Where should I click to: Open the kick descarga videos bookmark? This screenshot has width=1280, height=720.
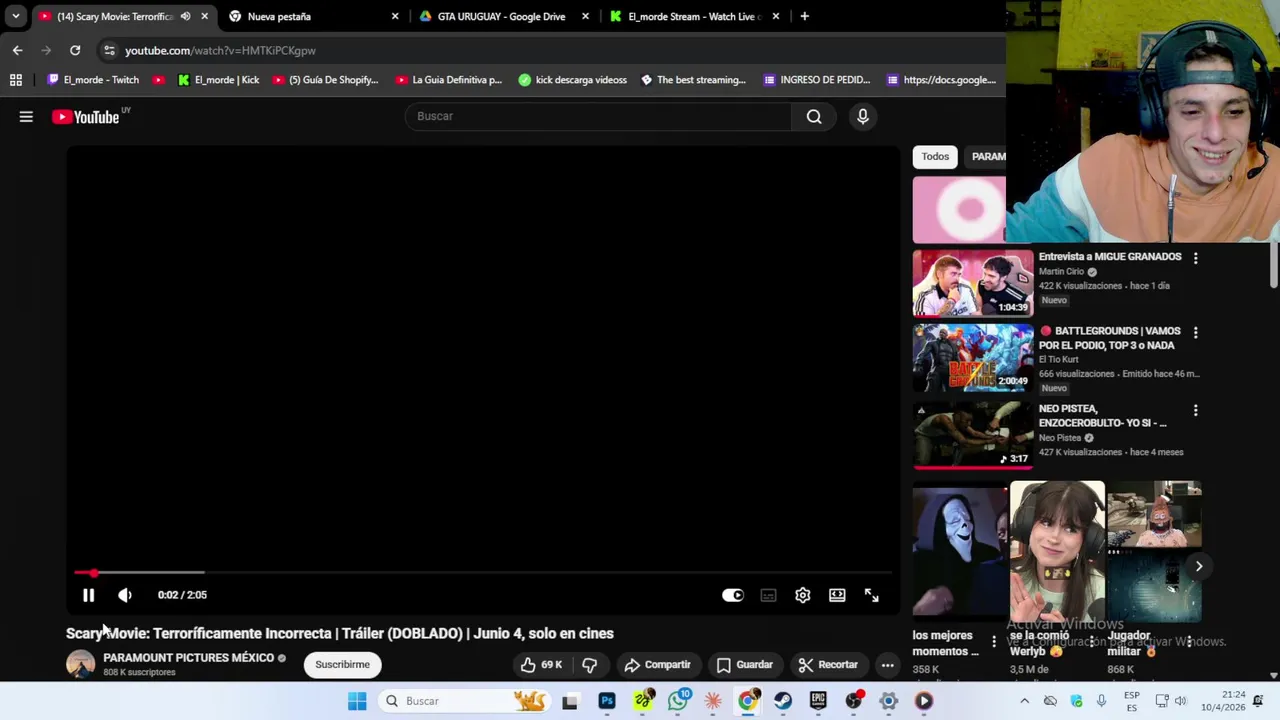click(x=572, y=80)
